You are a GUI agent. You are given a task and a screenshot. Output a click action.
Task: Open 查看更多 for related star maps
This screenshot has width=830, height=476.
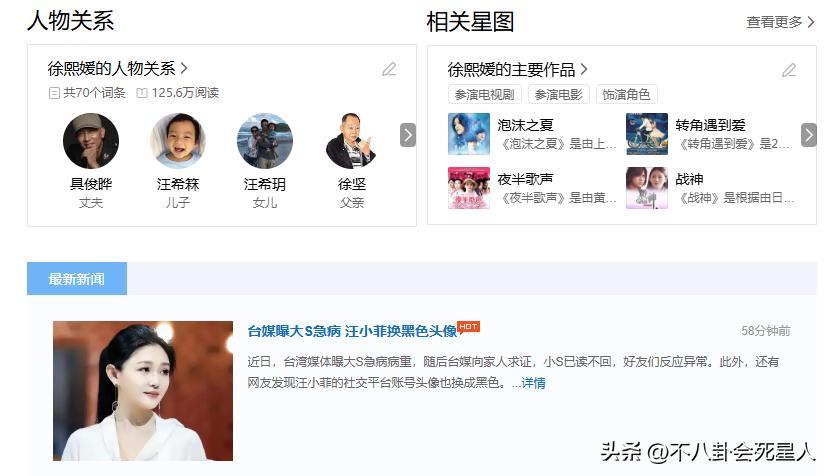coord(780,22)
